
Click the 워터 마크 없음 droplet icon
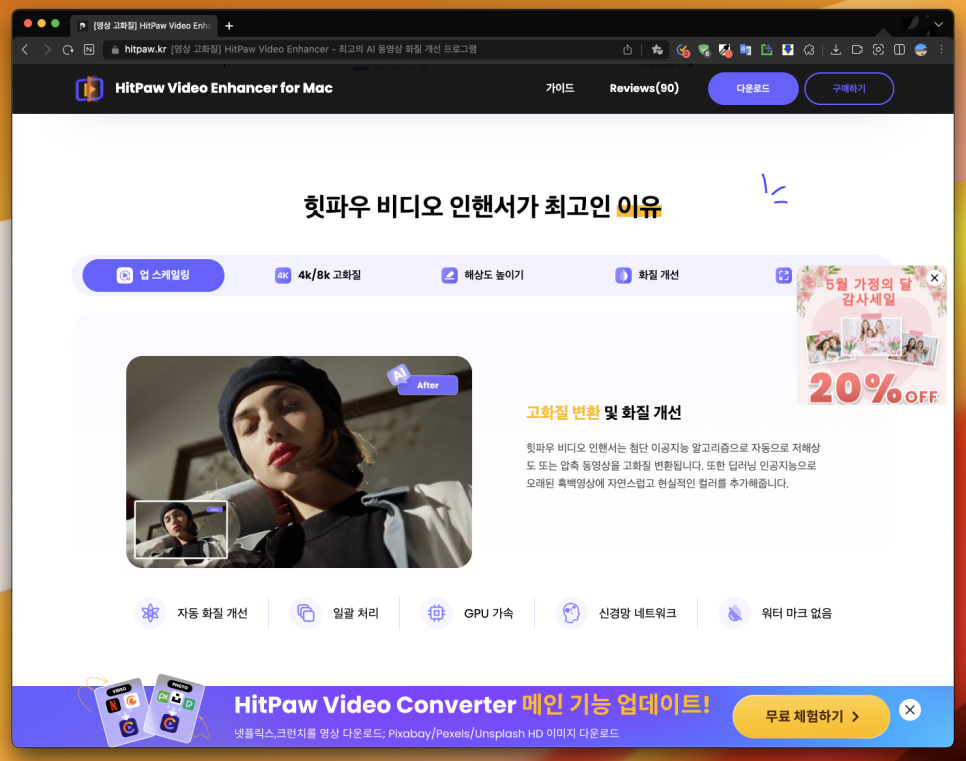734,613
